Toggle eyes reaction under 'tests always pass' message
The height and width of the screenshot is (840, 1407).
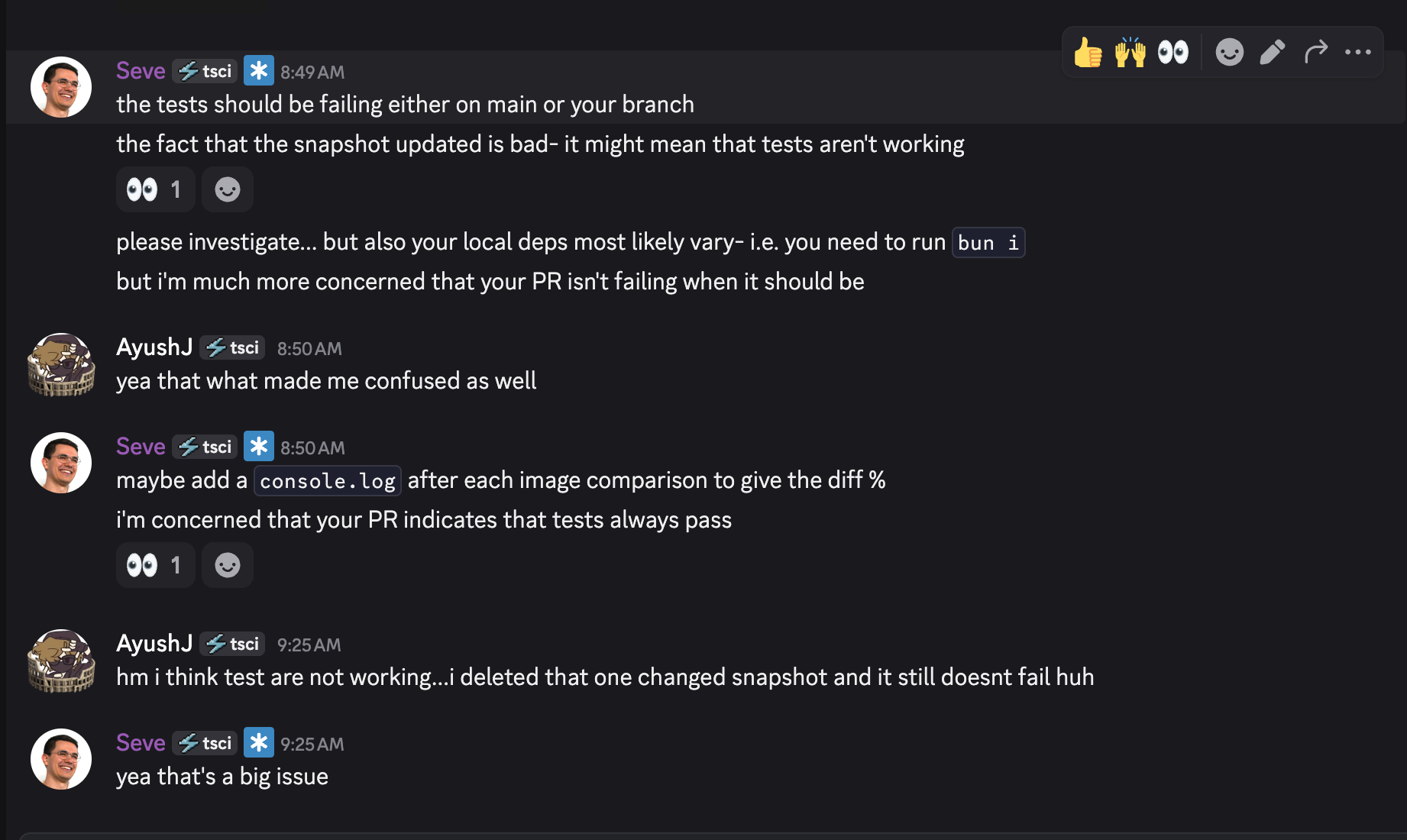point(155,565)
